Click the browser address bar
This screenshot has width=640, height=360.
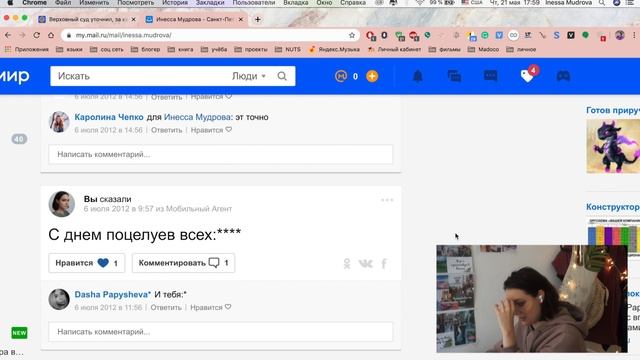[210, 35]
